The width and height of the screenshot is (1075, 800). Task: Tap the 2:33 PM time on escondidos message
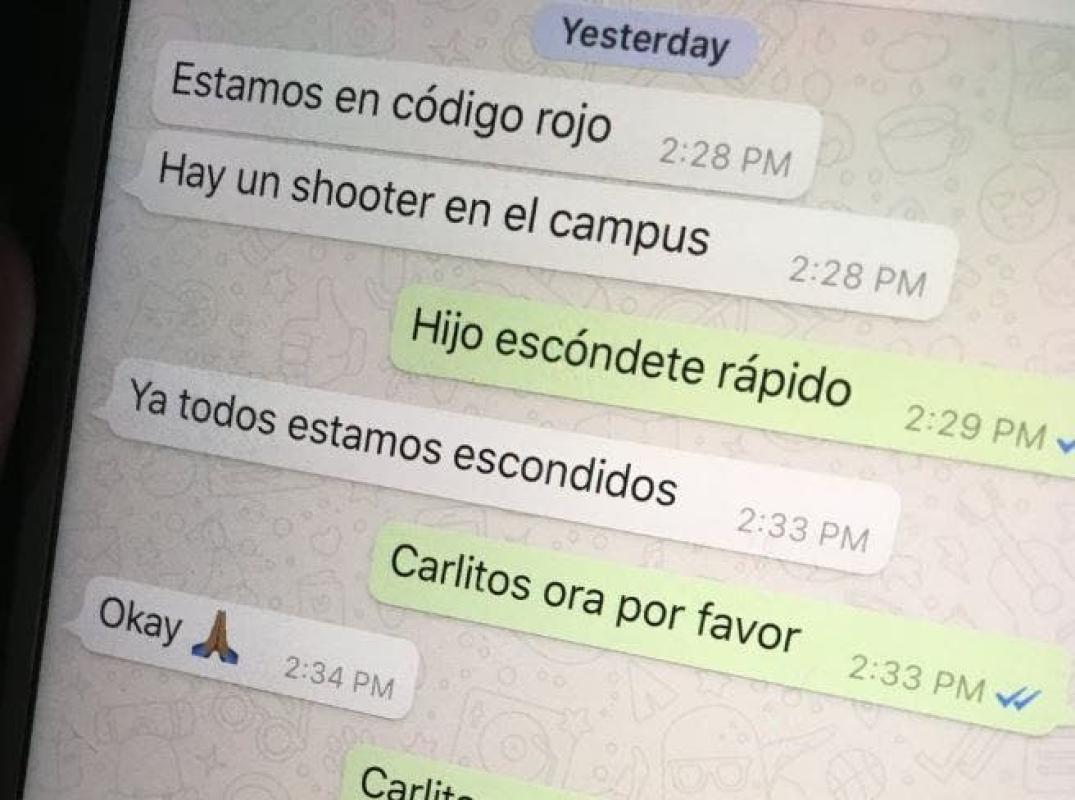[803, 530]
